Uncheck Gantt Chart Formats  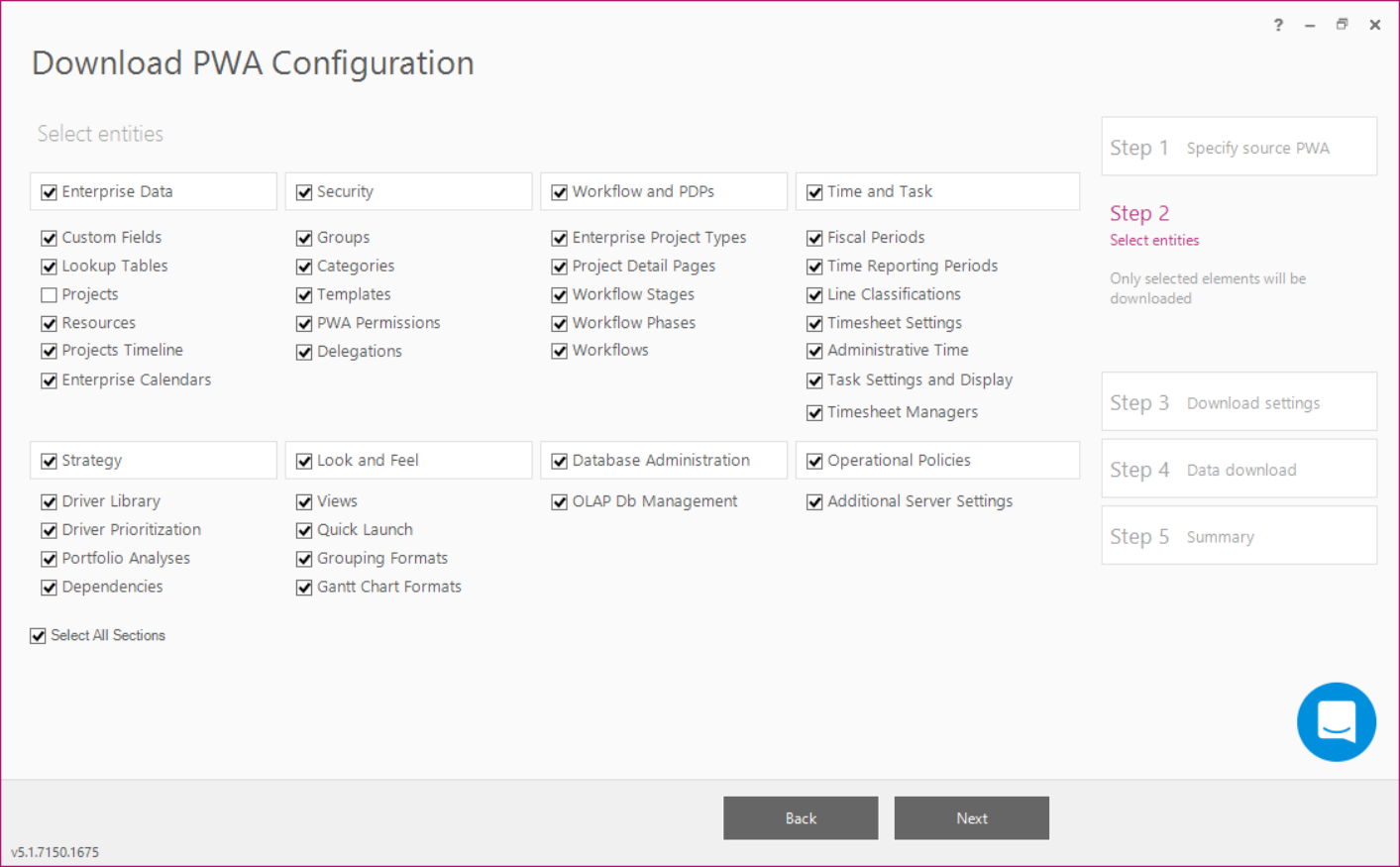[304, 588]
